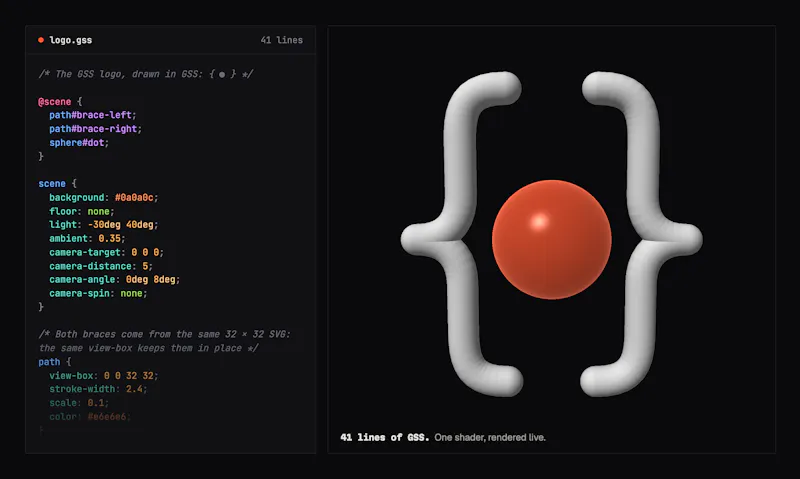
Task: Click the 'scale: 0.1;' line
Action: tap(79, 402)
